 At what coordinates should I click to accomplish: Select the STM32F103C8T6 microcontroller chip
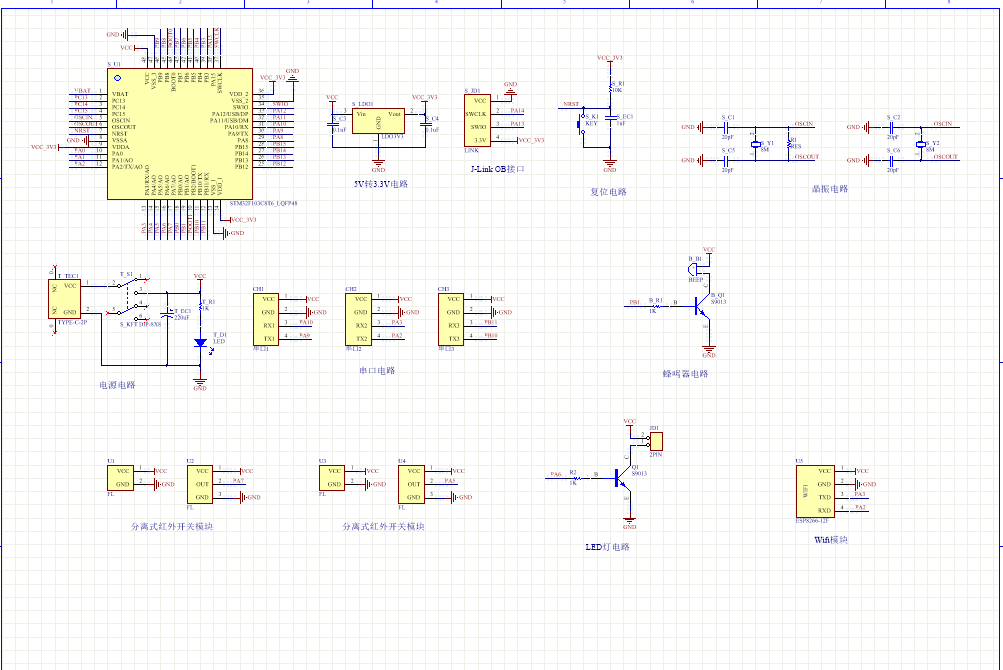pos(180,132)
